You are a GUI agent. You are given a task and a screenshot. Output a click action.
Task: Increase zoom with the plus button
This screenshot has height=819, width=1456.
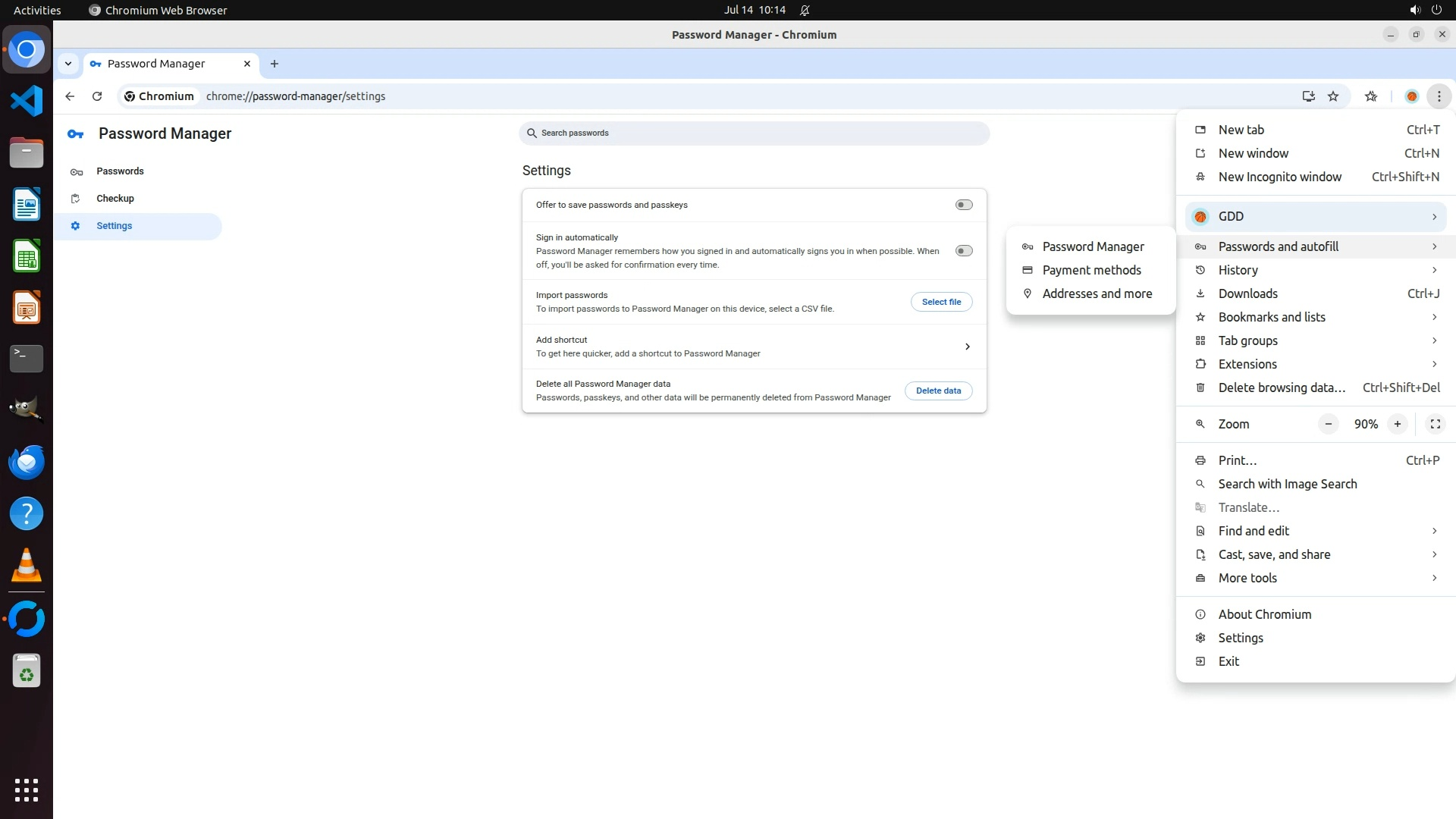(x=1397, y=425)
